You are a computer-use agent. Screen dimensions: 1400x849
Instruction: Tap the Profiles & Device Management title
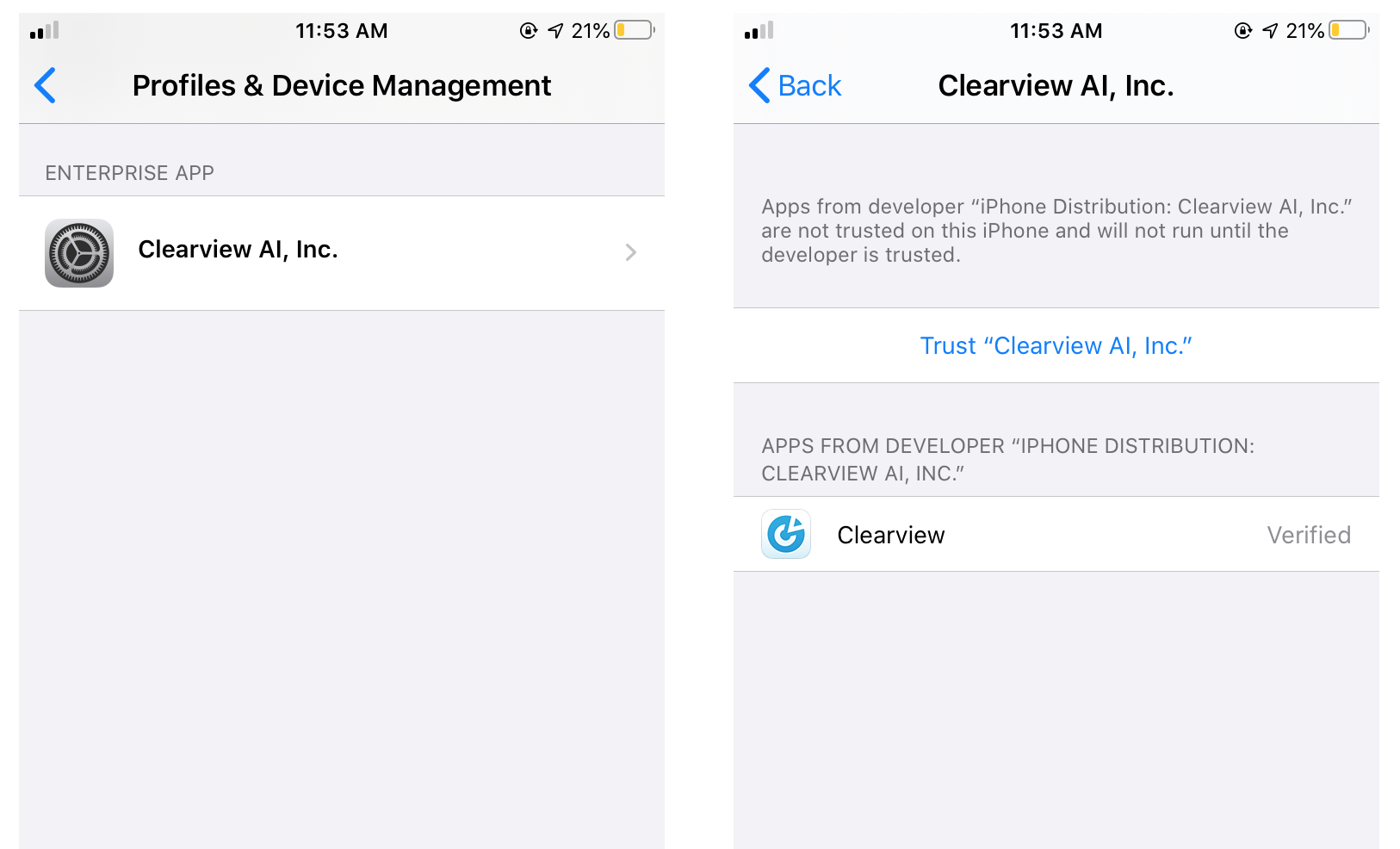coord(342,85)
